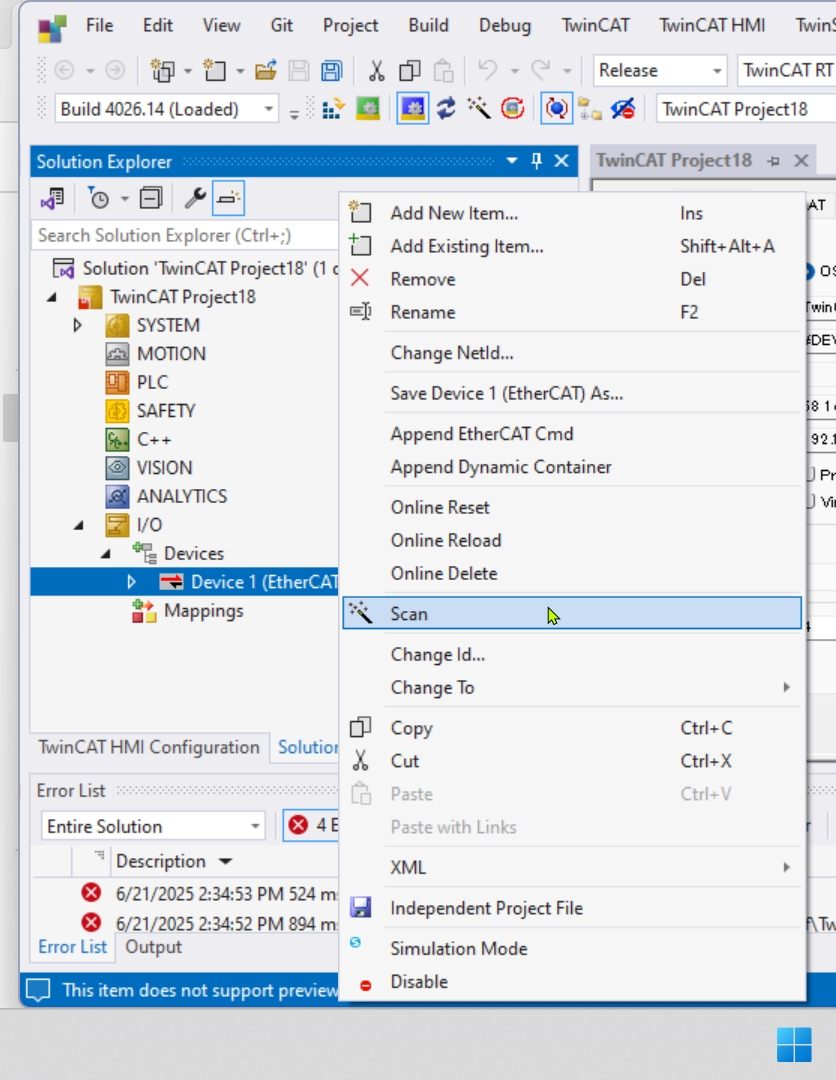Choose Change NetId... menu entry

[x=572, y=353]
